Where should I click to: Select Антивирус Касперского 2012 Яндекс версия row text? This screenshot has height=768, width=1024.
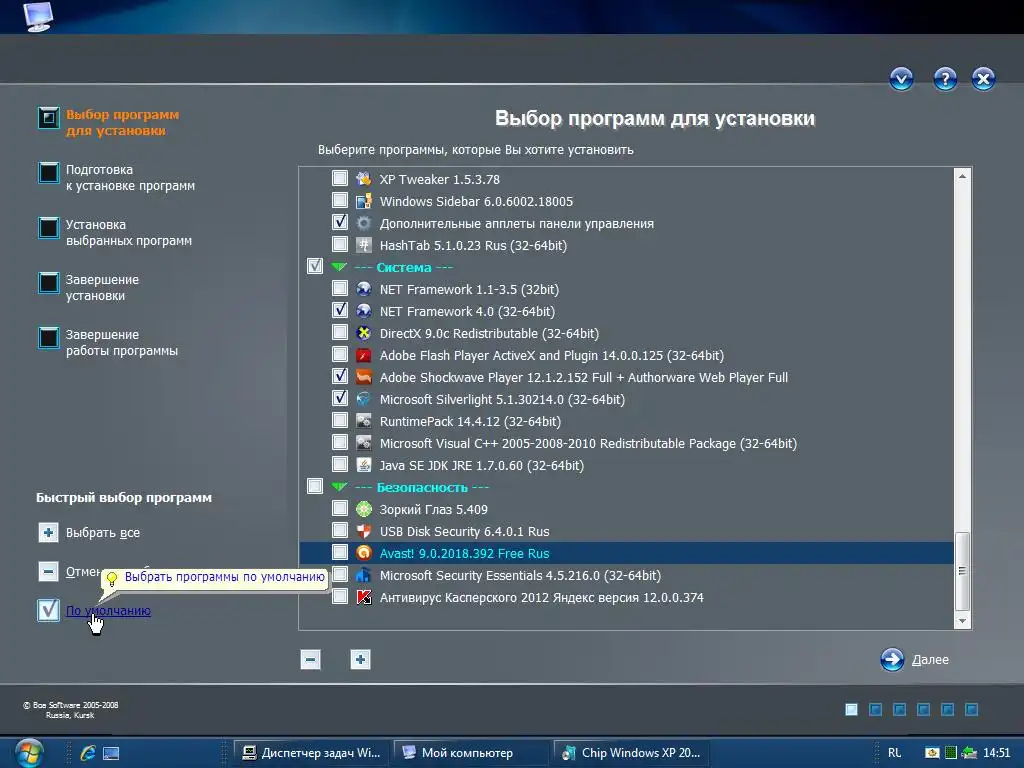542,598
